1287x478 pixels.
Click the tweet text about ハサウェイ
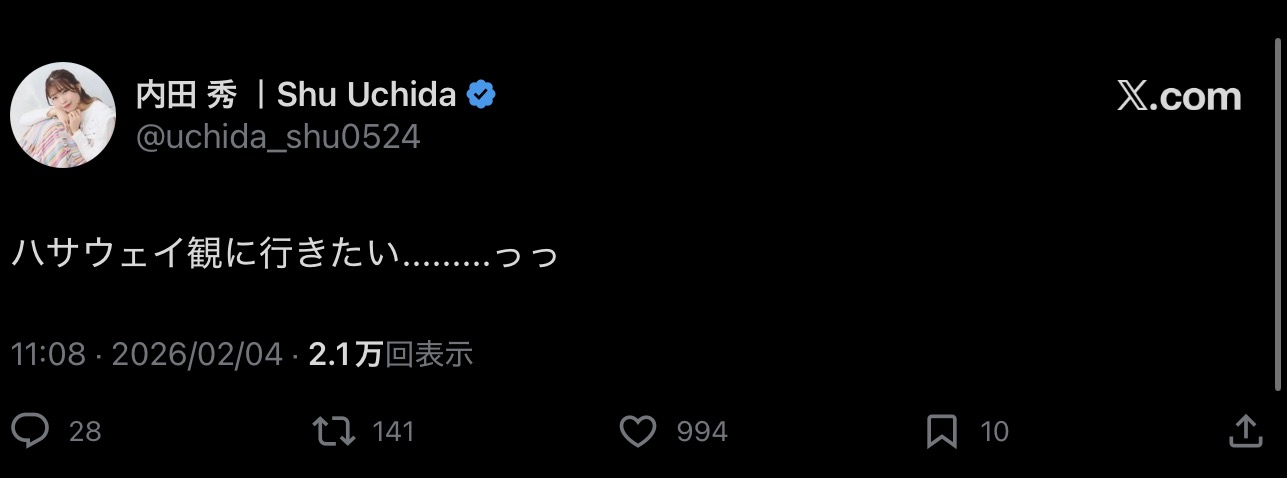[x=285, y=254]
